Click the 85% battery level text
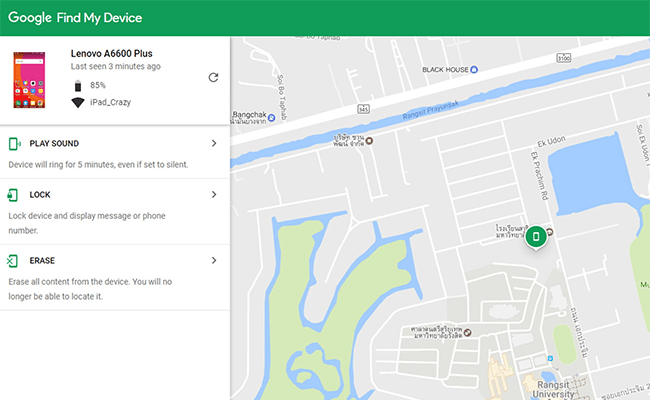The image size is (650, 400). [x=98, y=85]
